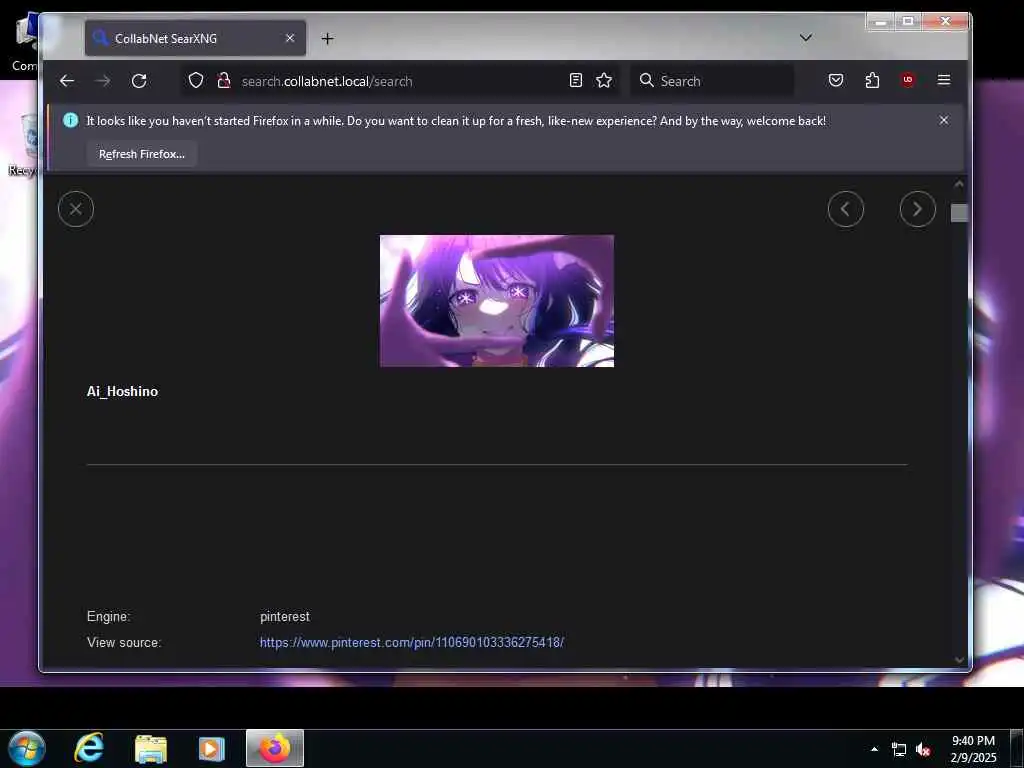This screenshot has height=768, width=1024.
Task: Click the View source: label
Action: tap(124, 643)
